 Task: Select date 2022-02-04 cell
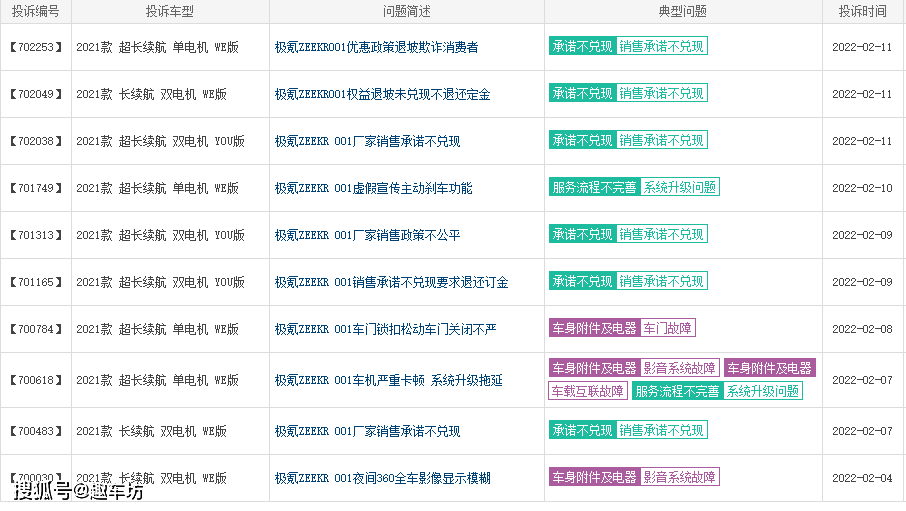point(863,478)
